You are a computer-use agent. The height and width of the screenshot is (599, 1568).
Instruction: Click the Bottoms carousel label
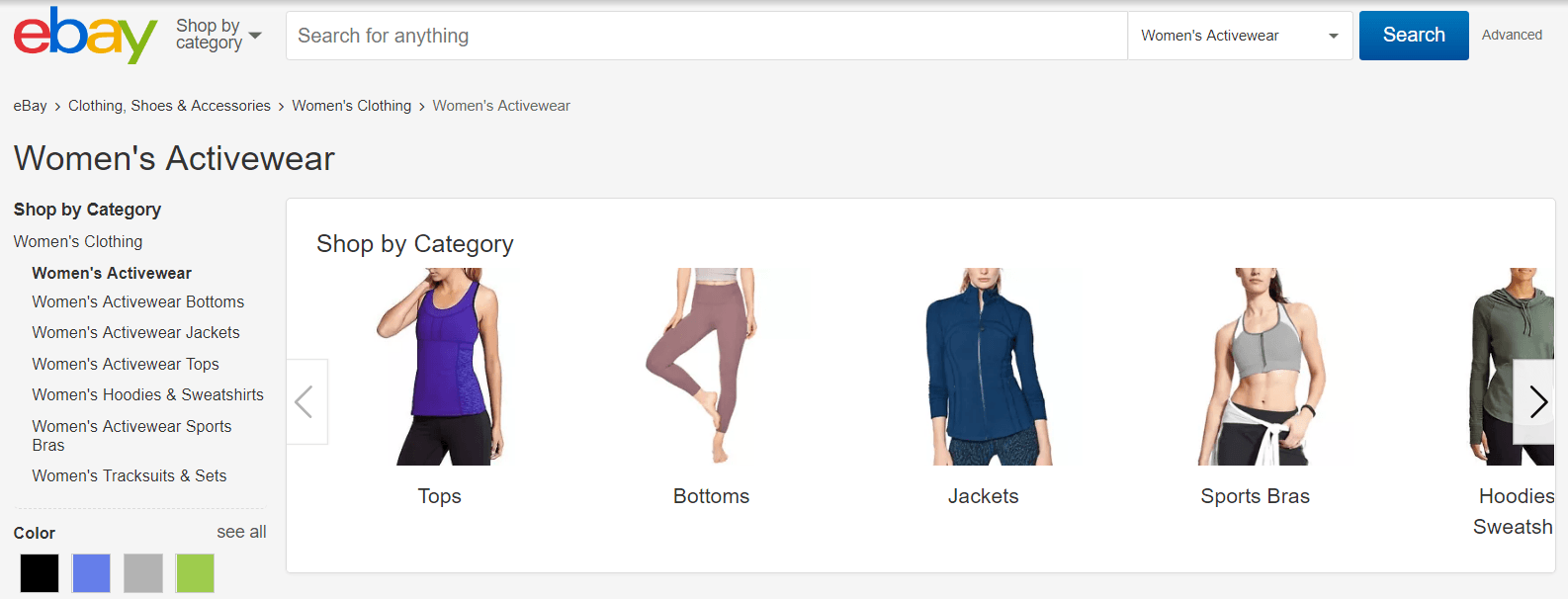pos(711,496)
